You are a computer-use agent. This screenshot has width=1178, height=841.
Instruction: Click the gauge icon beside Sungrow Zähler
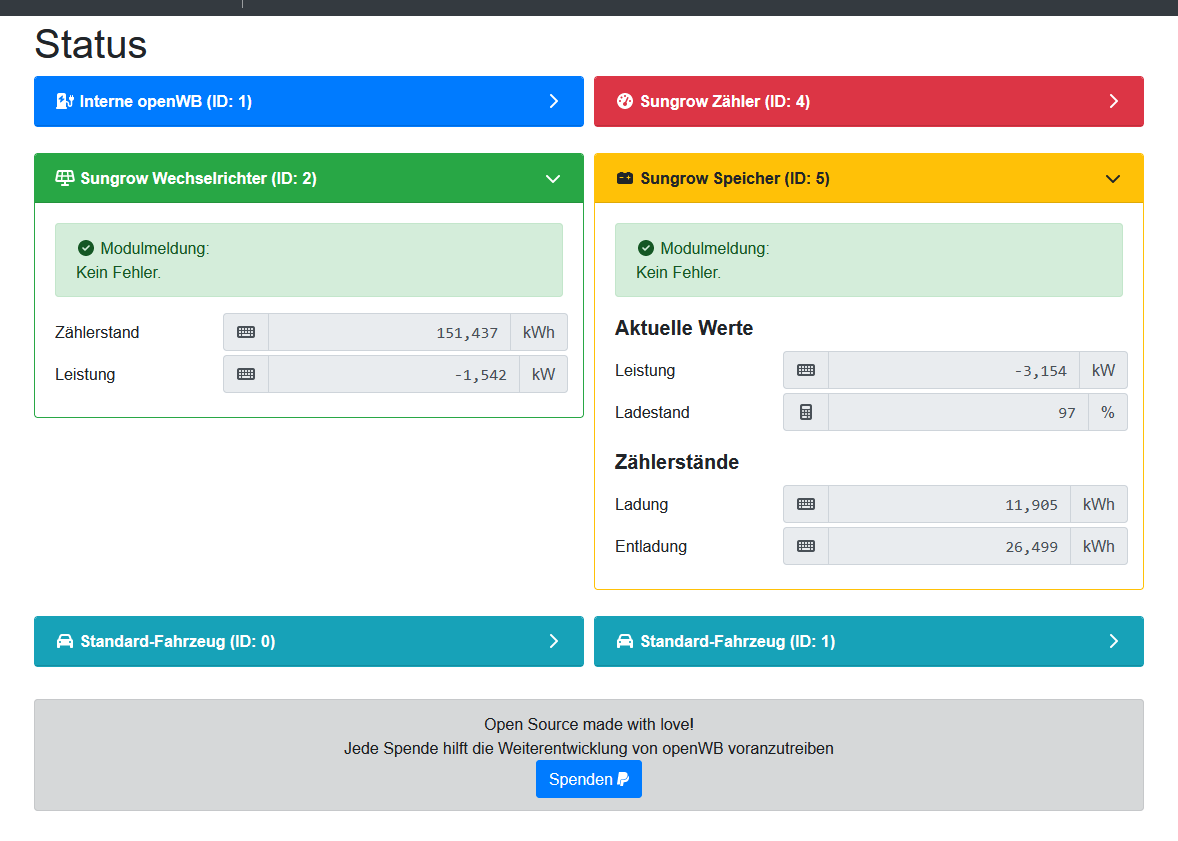(x=624, y=101)
